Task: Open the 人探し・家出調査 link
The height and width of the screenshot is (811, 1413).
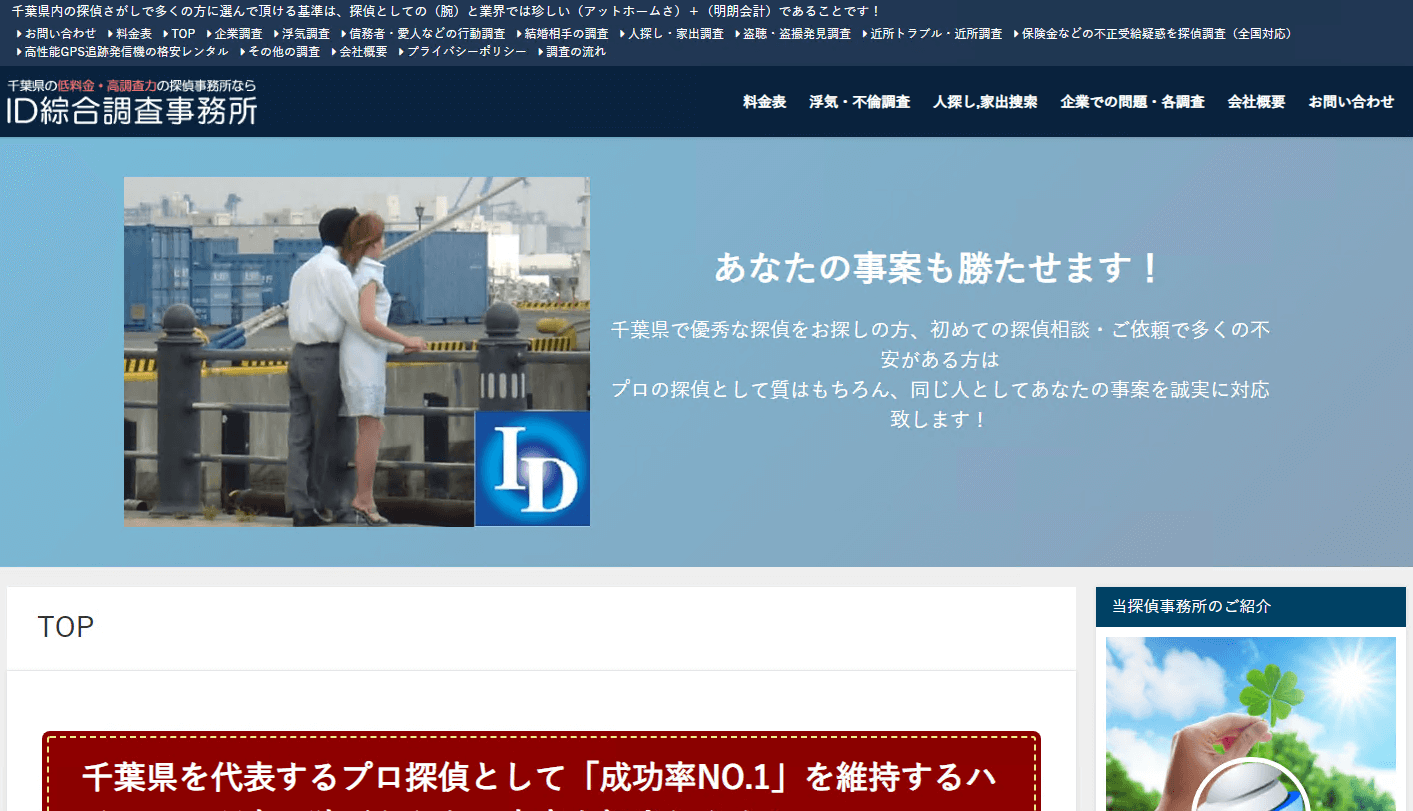Action: click(x=676, y=34)
